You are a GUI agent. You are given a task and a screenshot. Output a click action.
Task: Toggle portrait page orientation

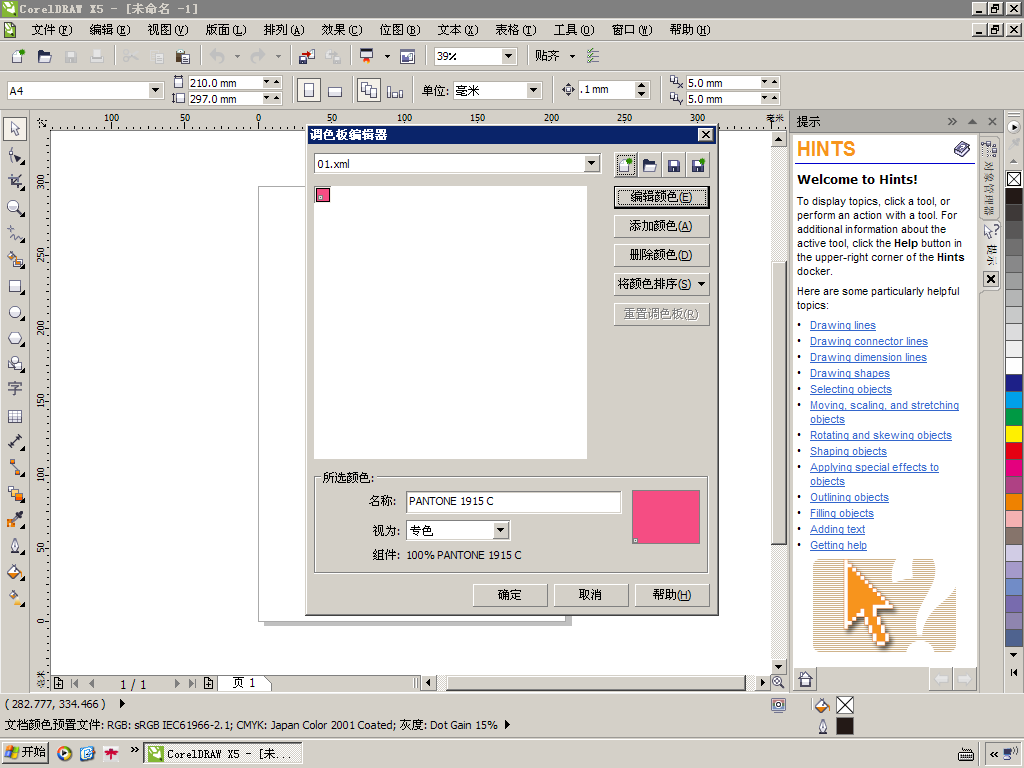point(309,91)
